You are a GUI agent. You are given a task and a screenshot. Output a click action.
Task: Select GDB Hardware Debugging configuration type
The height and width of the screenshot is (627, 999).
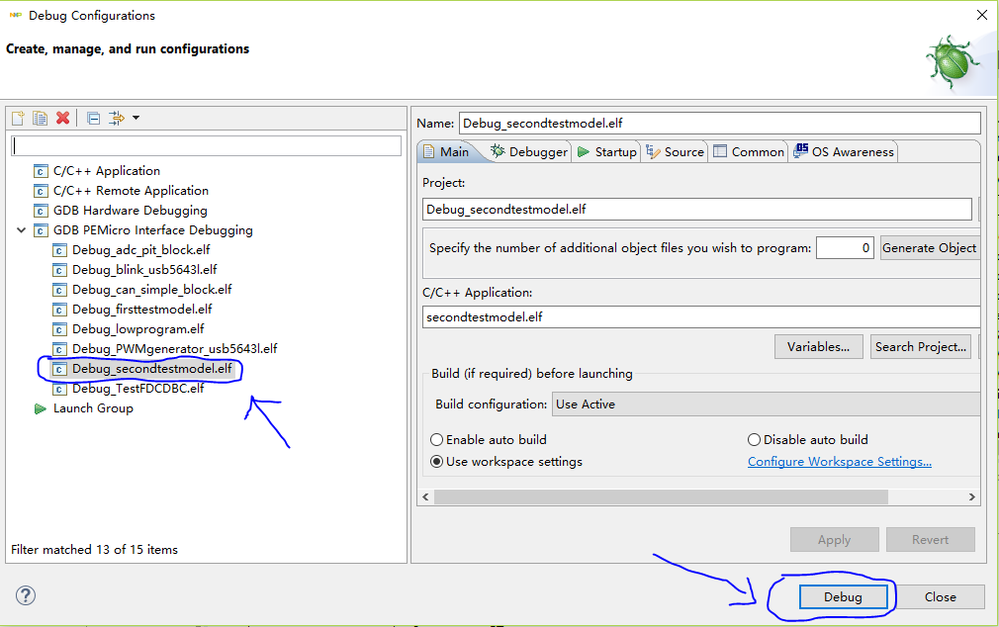point(130,210)
